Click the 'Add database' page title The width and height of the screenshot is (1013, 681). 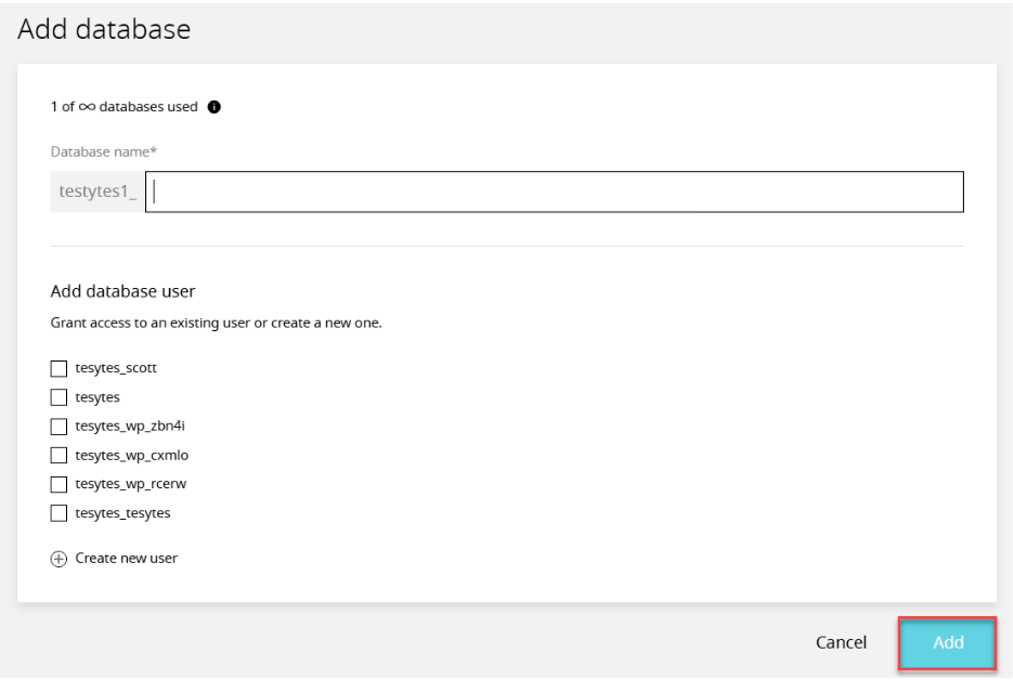point(104,30)
